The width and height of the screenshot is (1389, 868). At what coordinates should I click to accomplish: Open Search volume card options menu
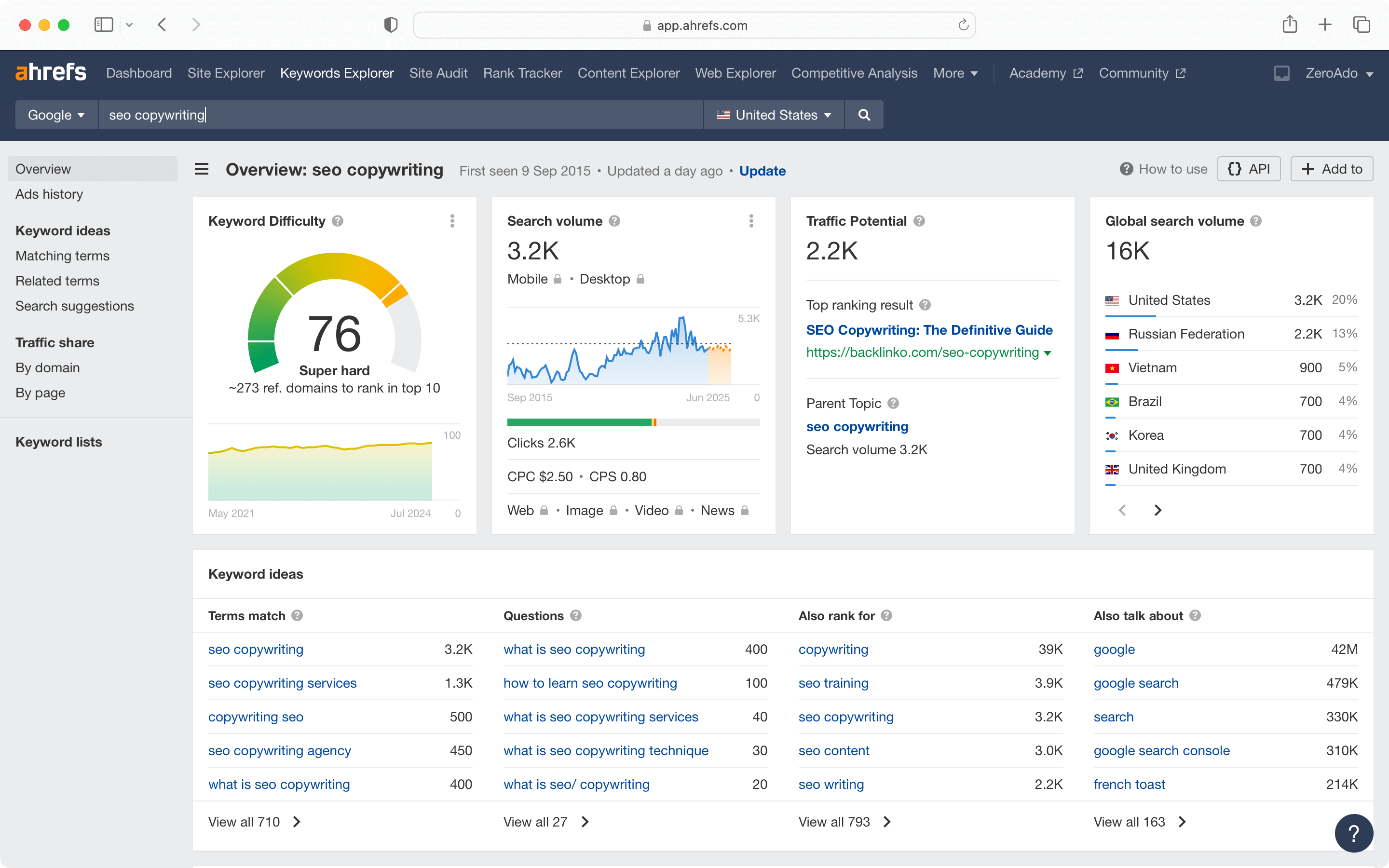[751, 221]
